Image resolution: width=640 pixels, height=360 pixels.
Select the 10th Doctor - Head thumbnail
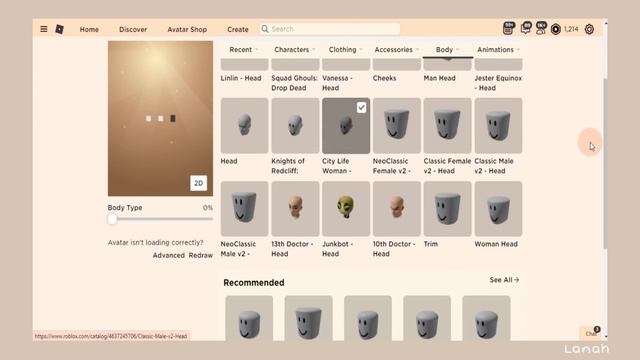(397, 209)
